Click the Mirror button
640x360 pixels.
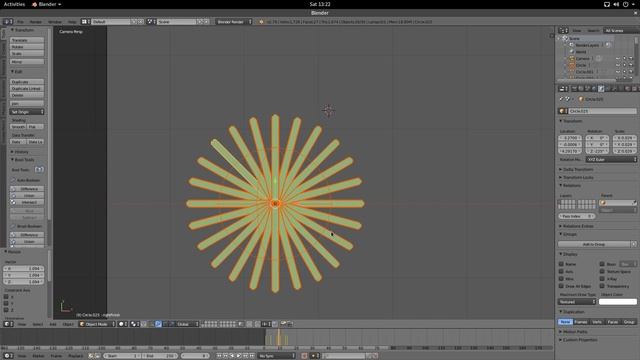click(x=27, y=62)
